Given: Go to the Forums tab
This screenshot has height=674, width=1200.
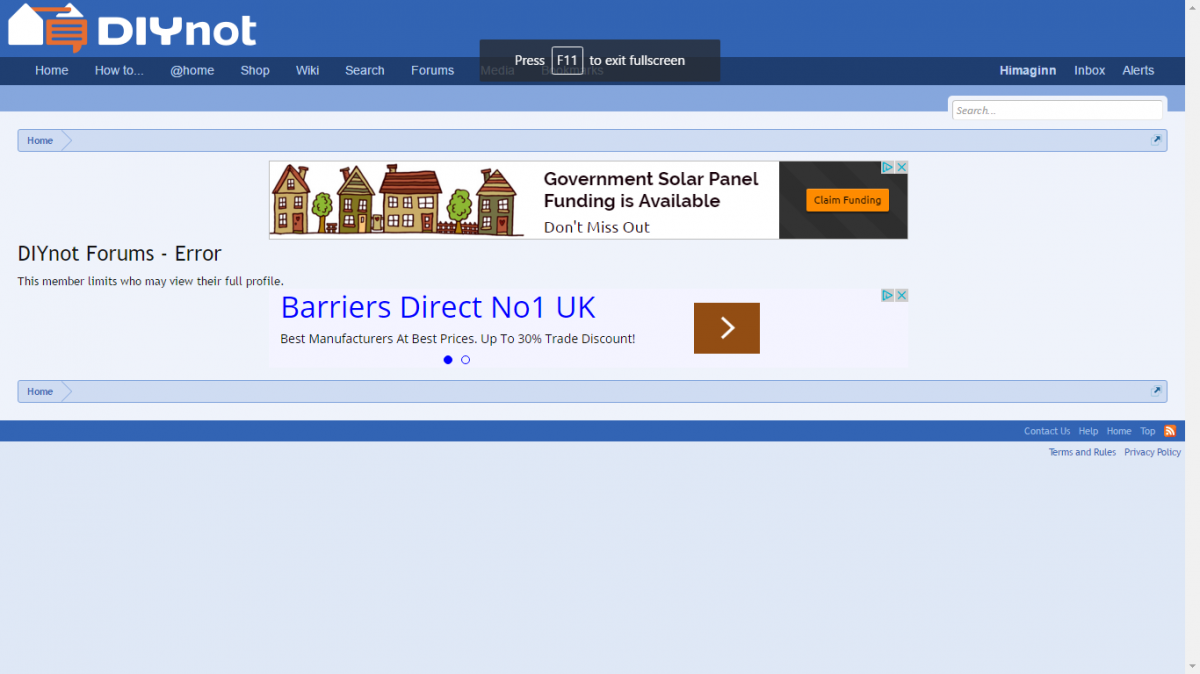Looking at the screenshot, I should coord(432,71).
